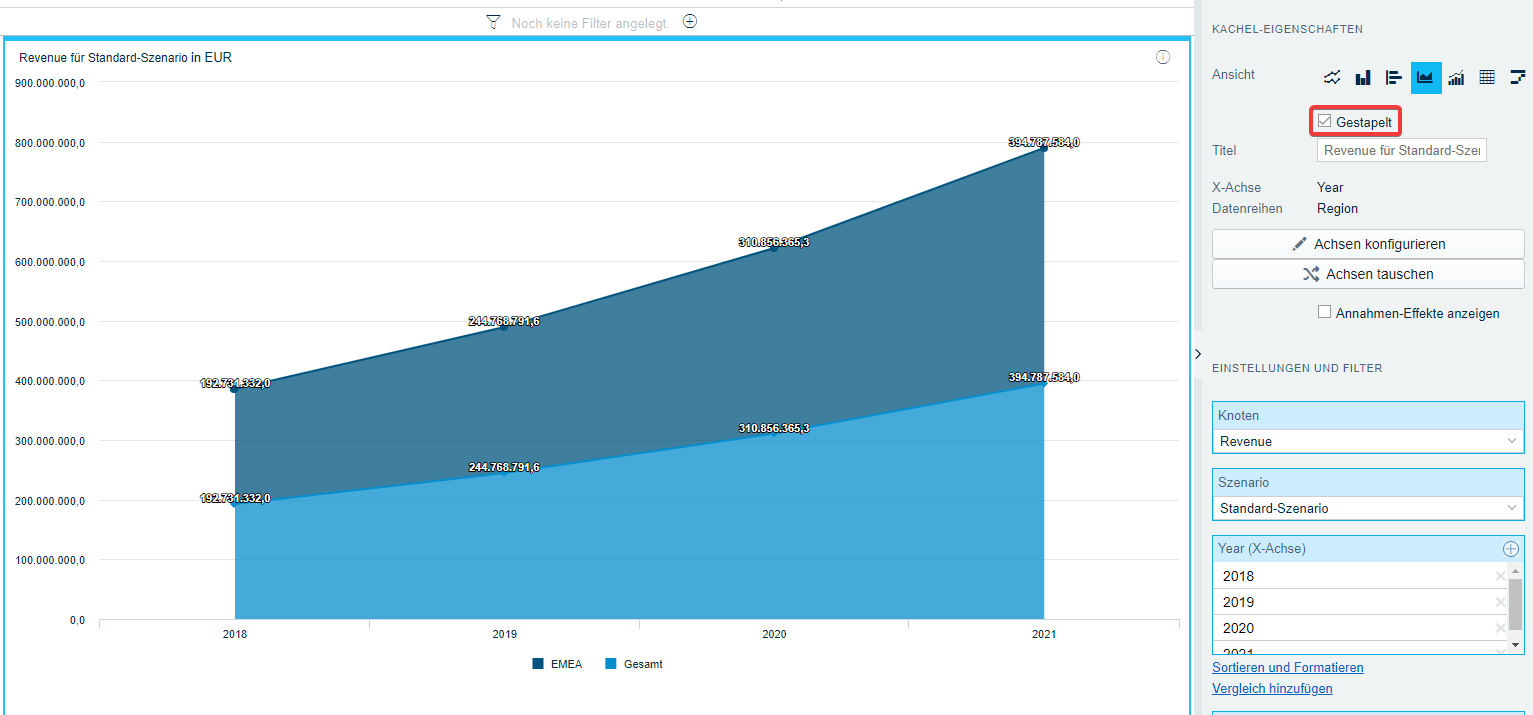Open Sortieren und Formatieren link

coord(1287,667)
